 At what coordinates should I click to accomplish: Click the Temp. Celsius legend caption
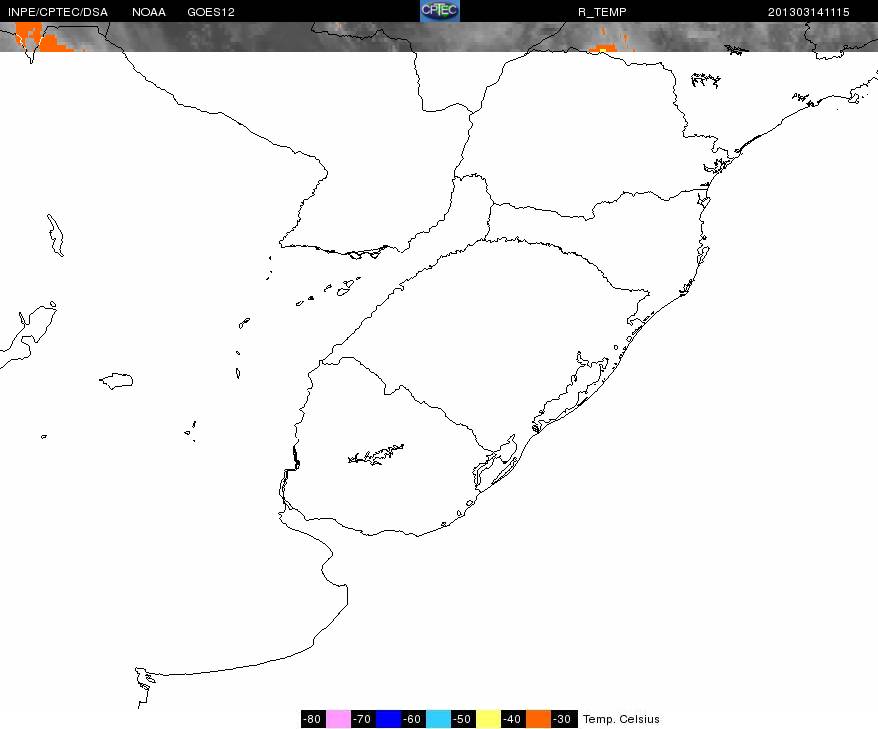click(621, 719)
